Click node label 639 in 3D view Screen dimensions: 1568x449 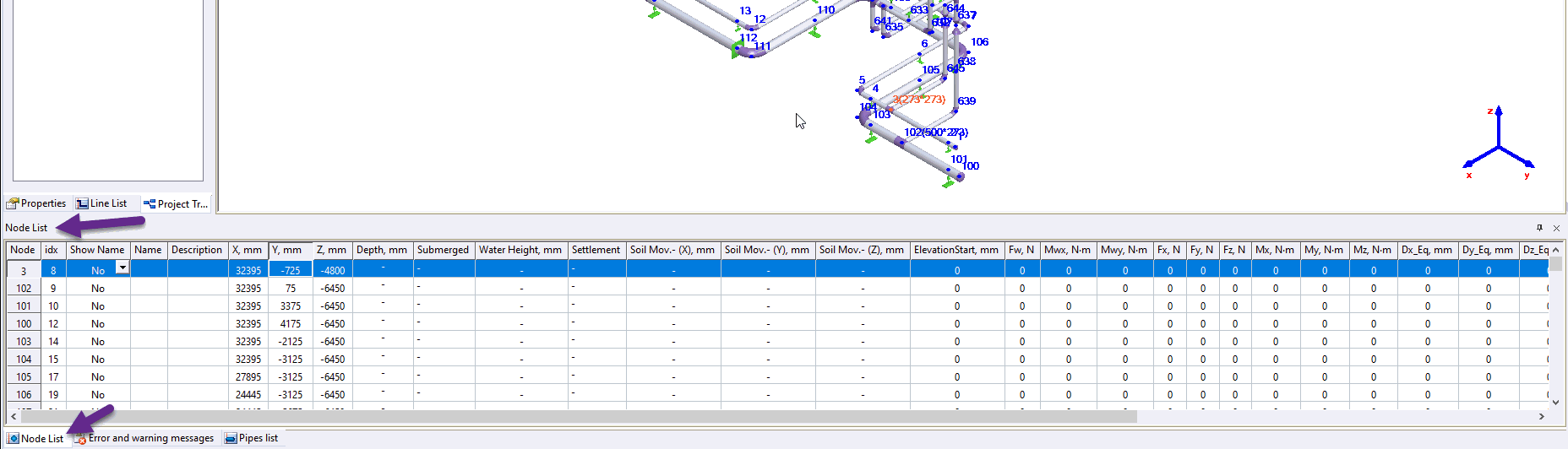tap(966, 100)
